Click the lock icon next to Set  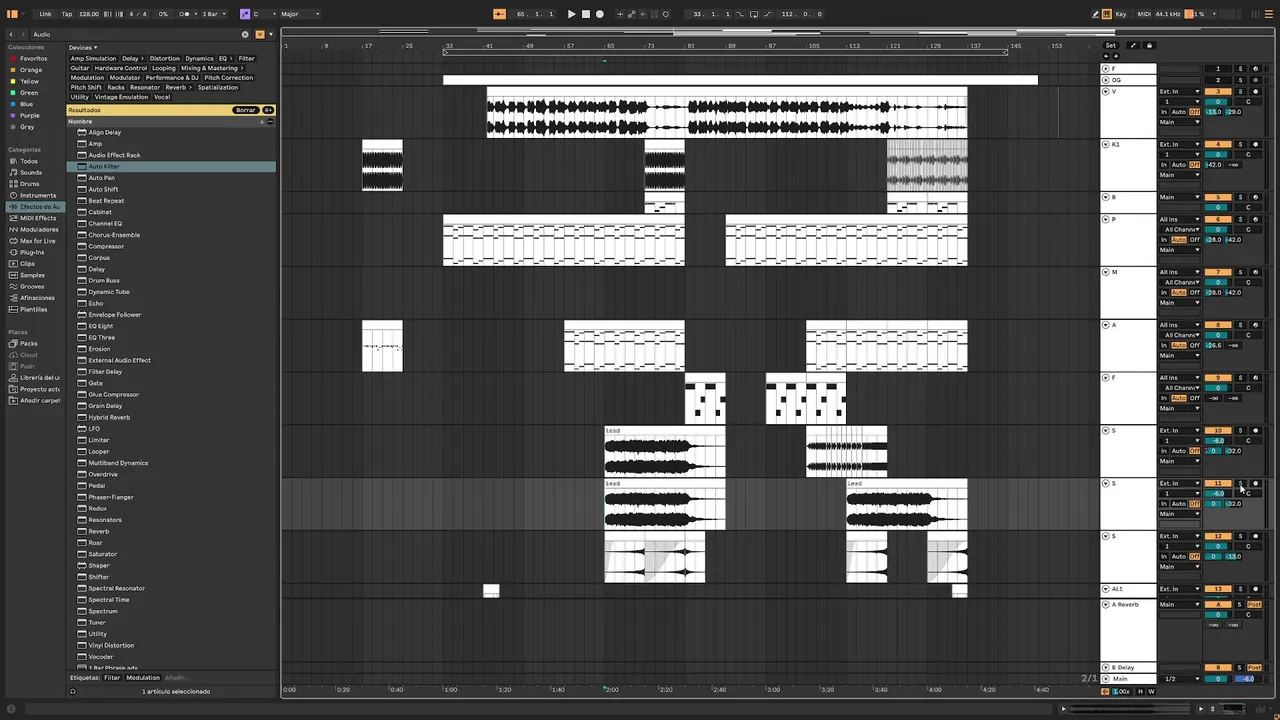click(x=1149, y=45)
